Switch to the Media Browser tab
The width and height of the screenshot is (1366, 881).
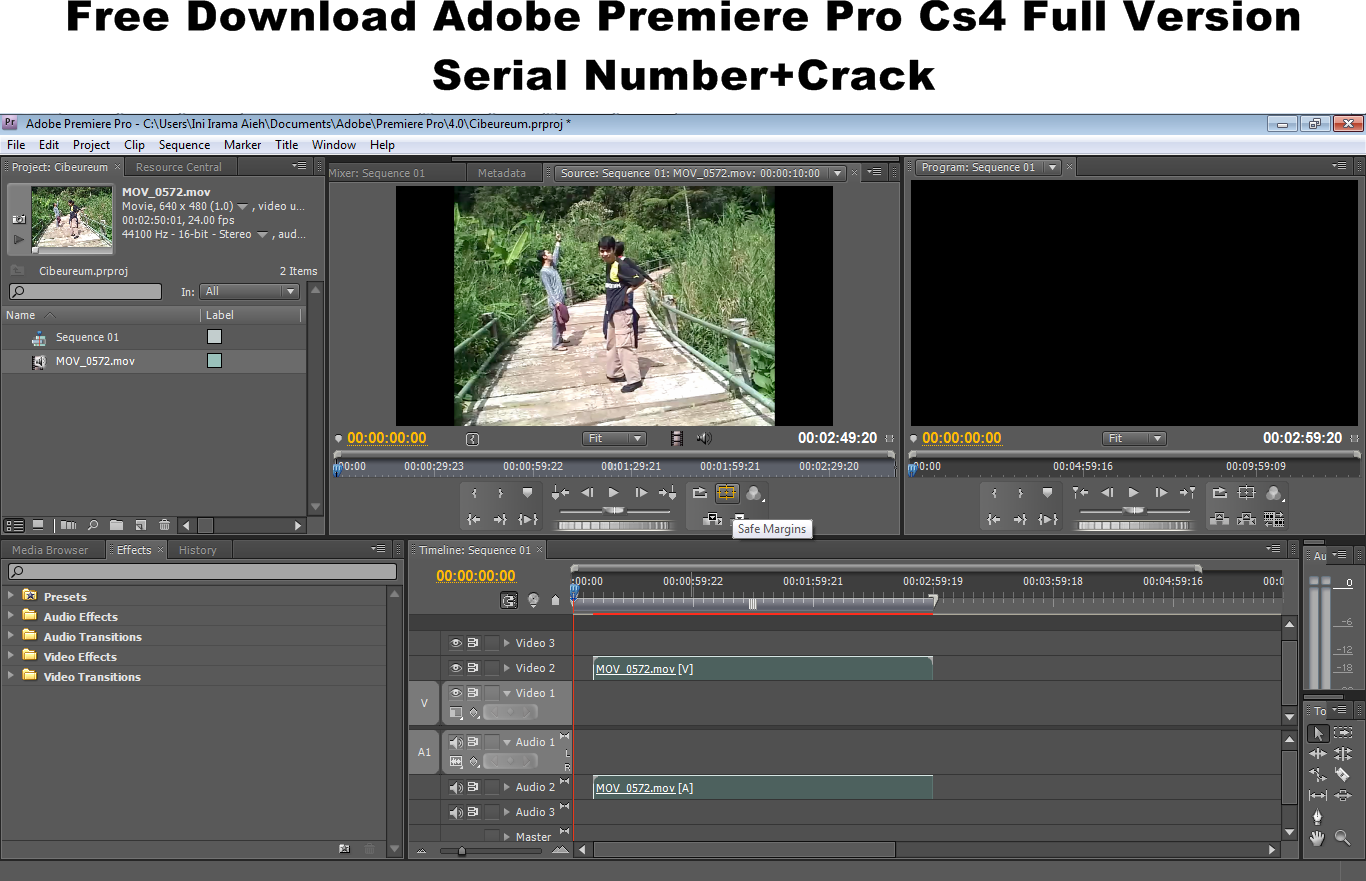50,550
